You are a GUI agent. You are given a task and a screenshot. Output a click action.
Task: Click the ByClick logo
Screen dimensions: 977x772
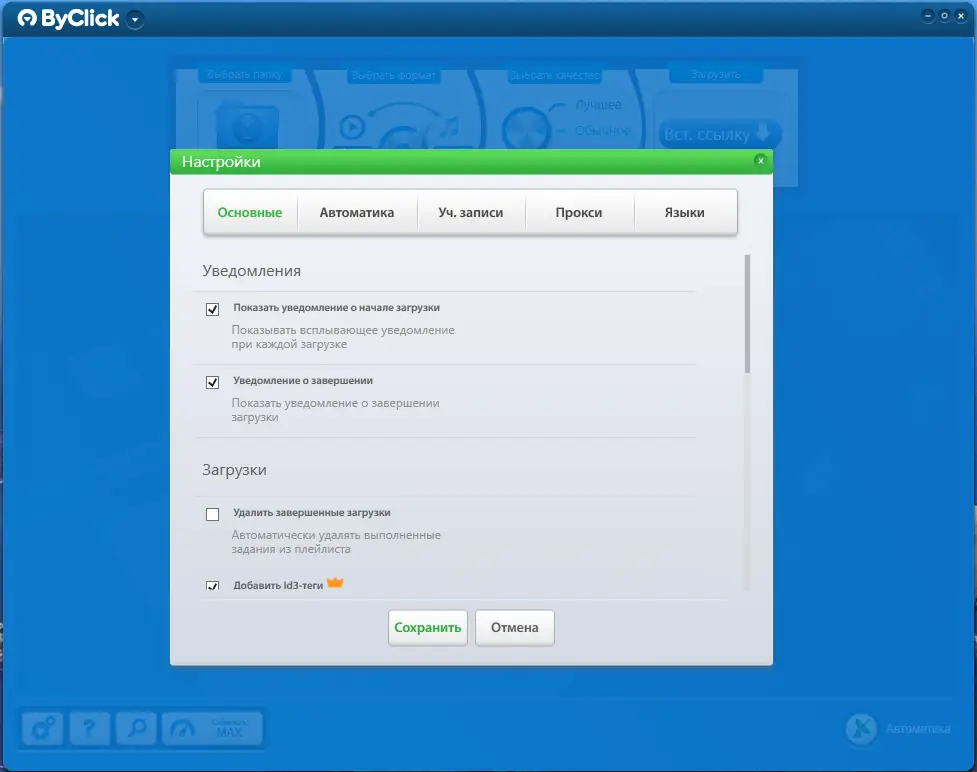tap(68, 19)
